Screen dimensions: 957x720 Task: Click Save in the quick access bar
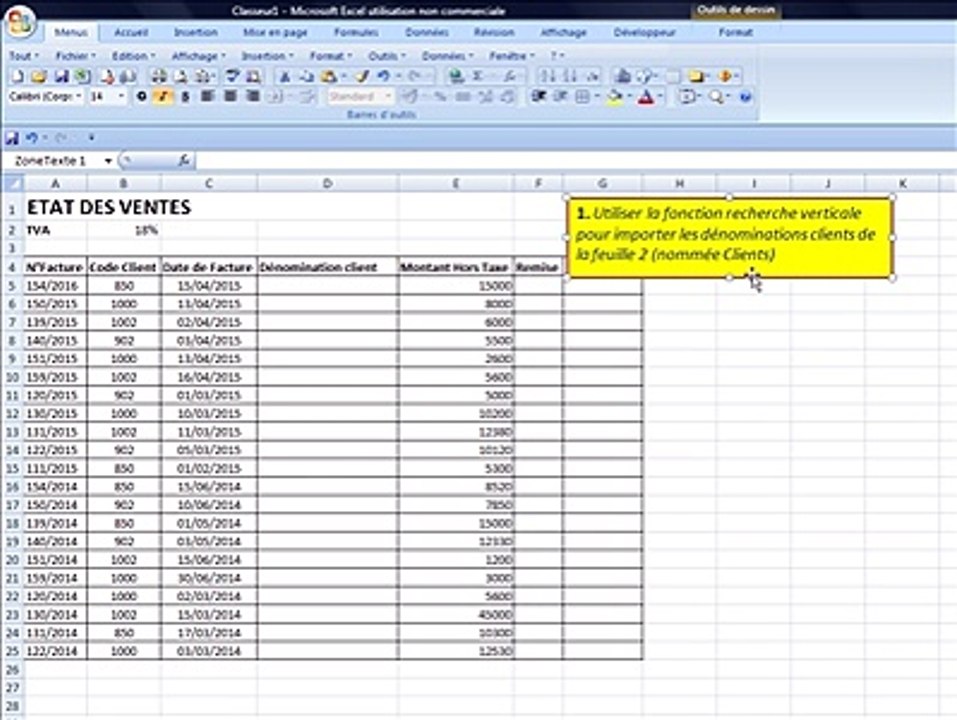tap(12, 139)
